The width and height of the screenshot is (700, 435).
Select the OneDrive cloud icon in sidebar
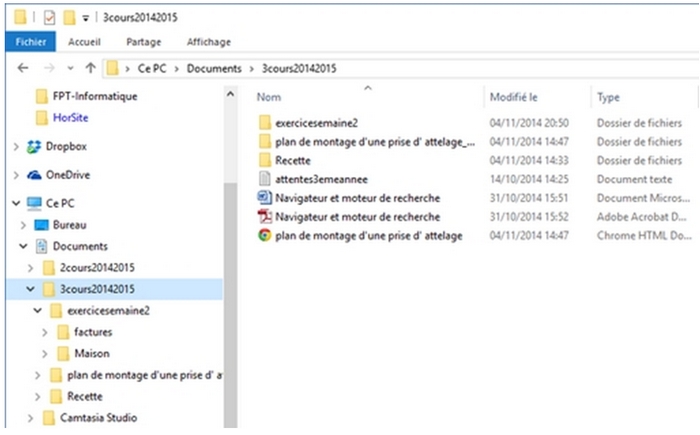coord(35,175)
